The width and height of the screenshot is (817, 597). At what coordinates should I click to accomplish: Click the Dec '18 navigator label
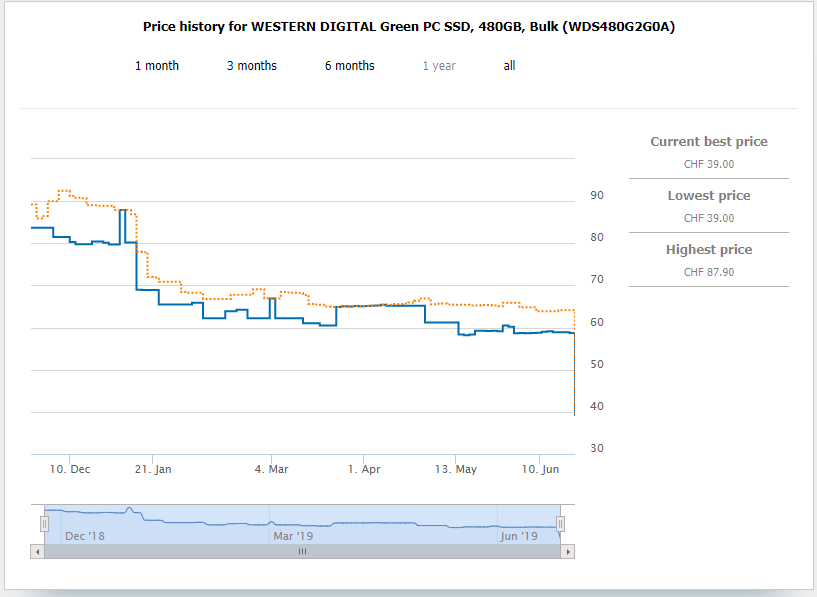coord(84,536)
